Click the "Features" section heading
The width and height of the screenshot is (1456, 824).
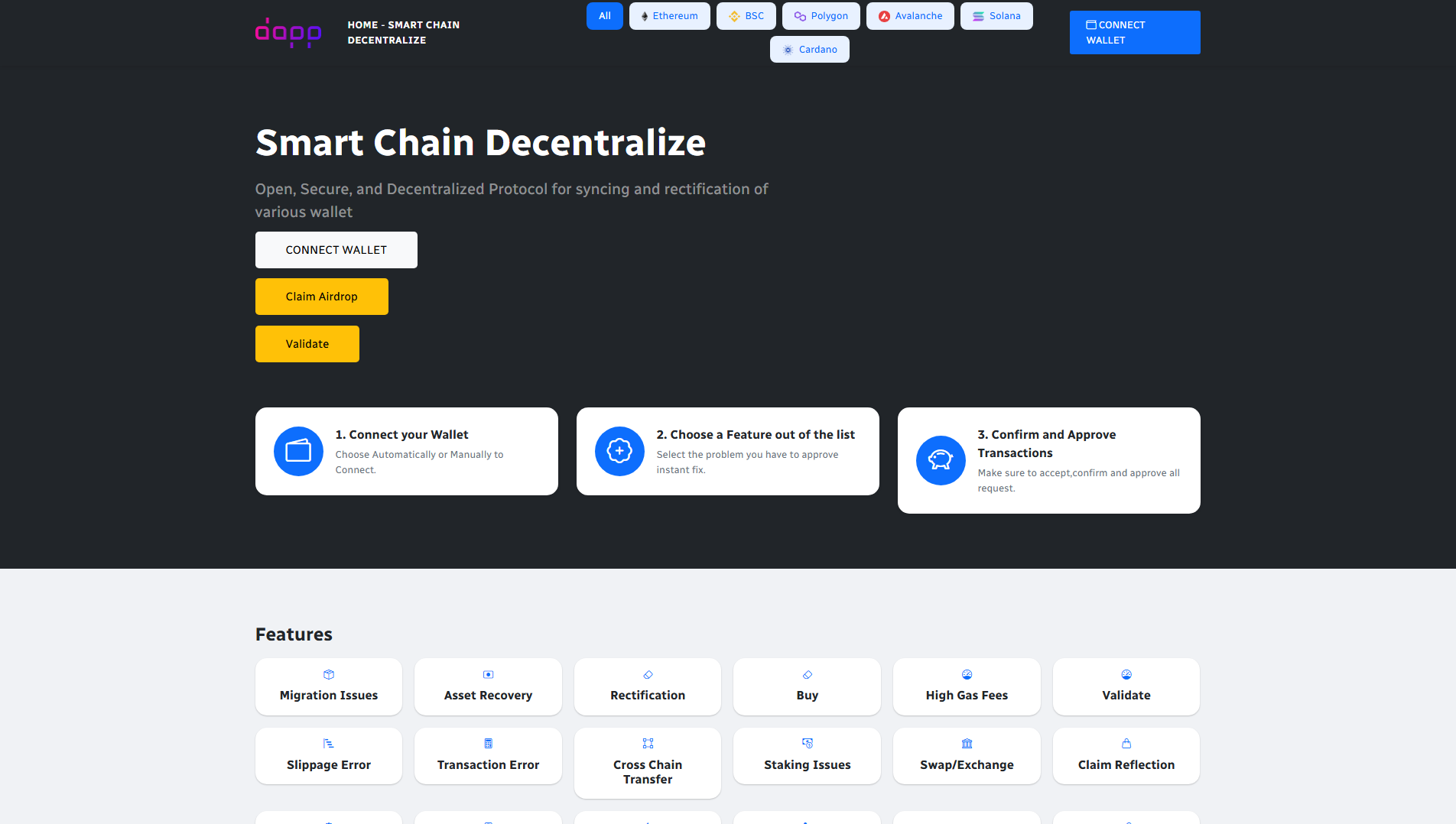click(x=294, y=634)
